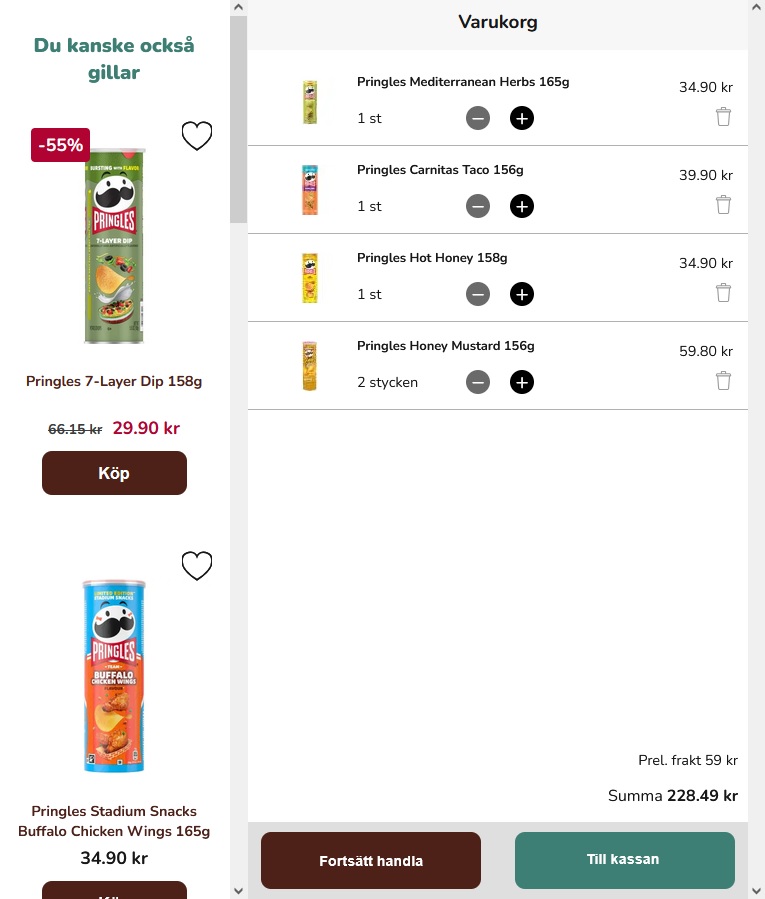Click up arrow of cart scrollbar
Viewport: 765px width, 899px height.
point(756,7)
